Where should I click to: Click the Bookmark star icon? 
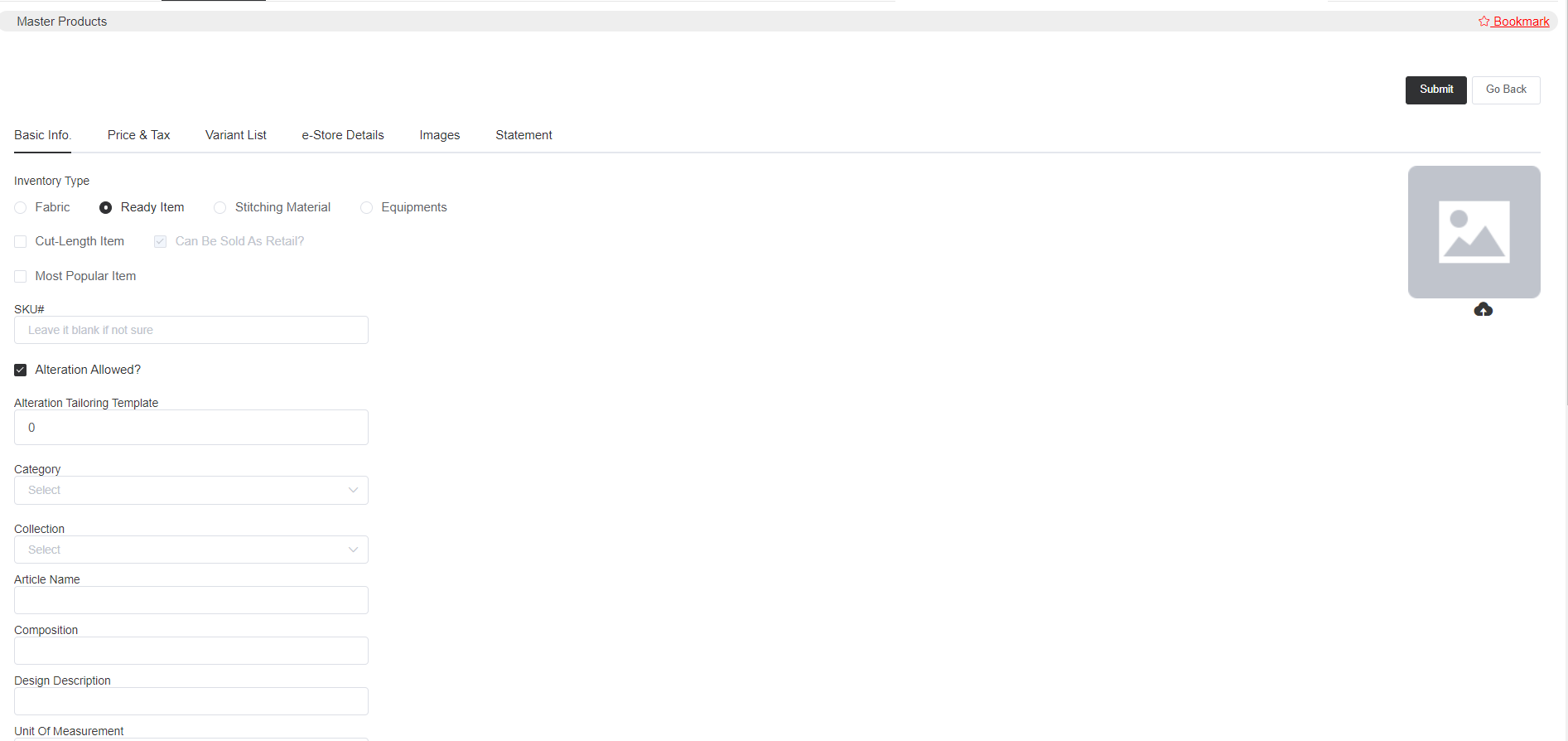click(1484, 22)
